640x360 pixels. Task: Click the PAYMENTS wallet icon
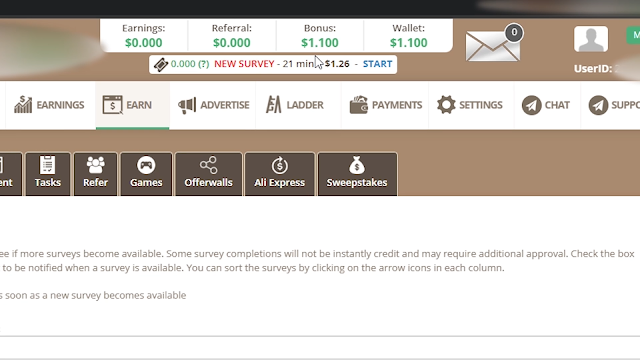coord(358,104)
